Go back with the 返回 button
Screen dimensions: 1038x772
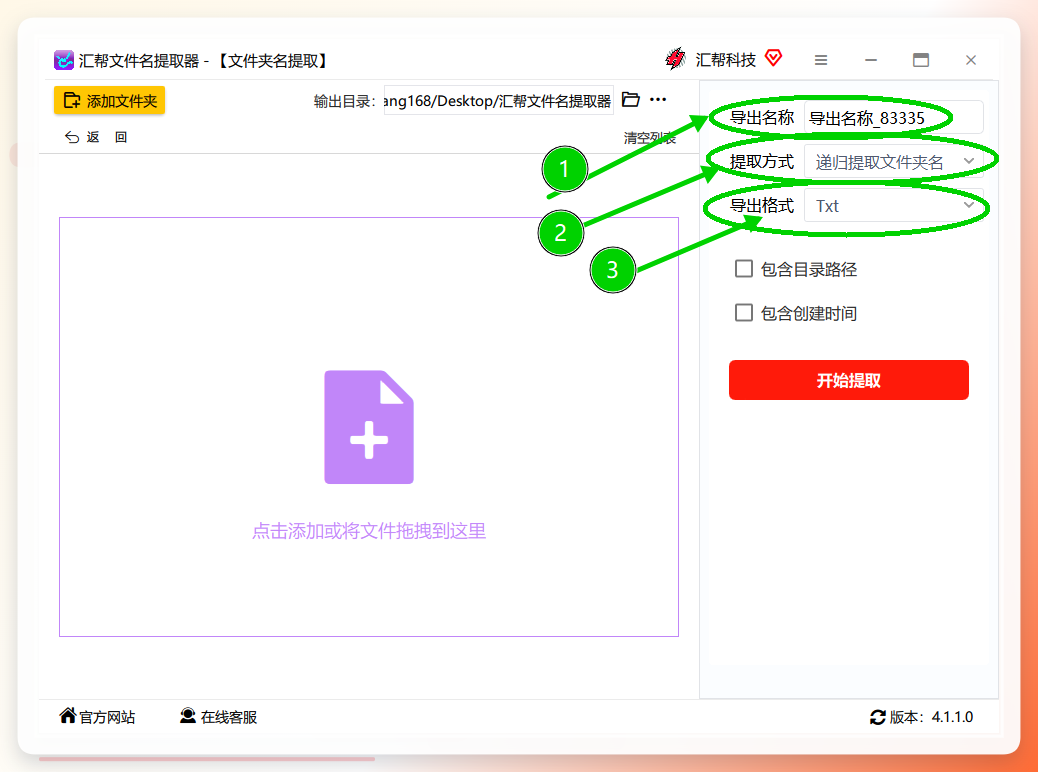96,137
